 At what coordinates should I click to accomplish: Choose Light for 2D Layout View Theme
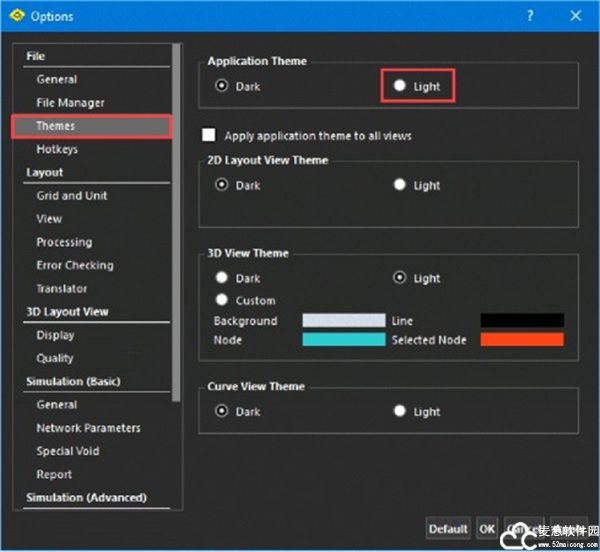coord(400,185)
